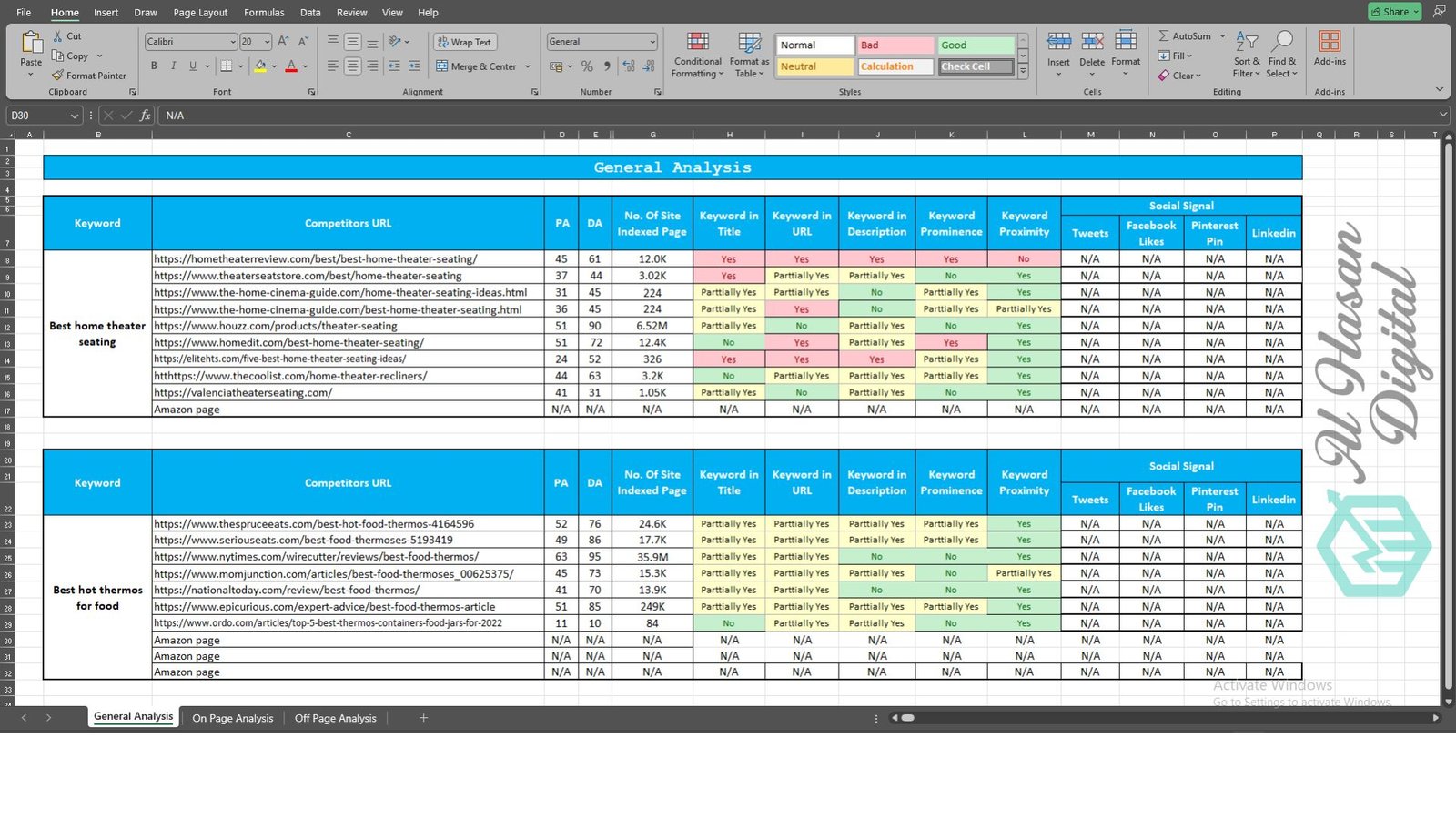Switch to the Page Layout tab
This screenshot has height=819, width=1456.
(x=200, y=13)
